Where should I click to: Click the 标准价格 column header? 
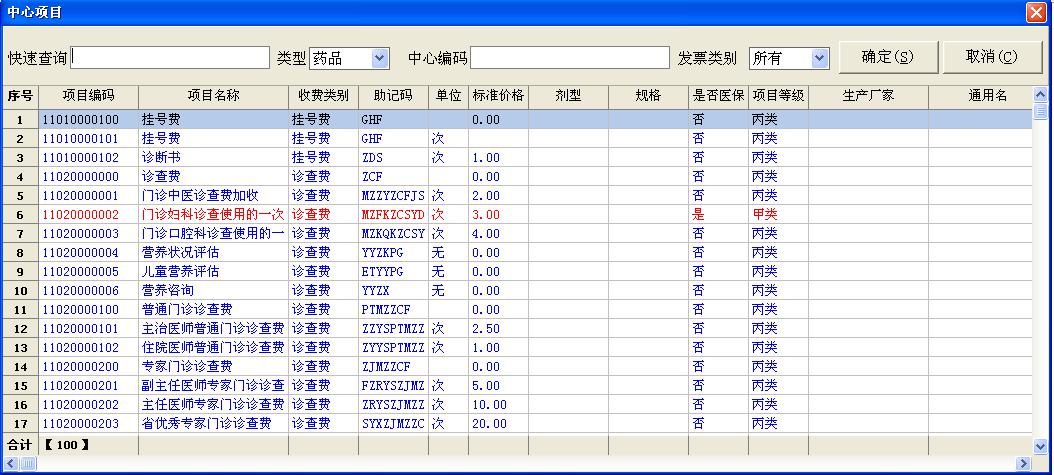(498, 96)
